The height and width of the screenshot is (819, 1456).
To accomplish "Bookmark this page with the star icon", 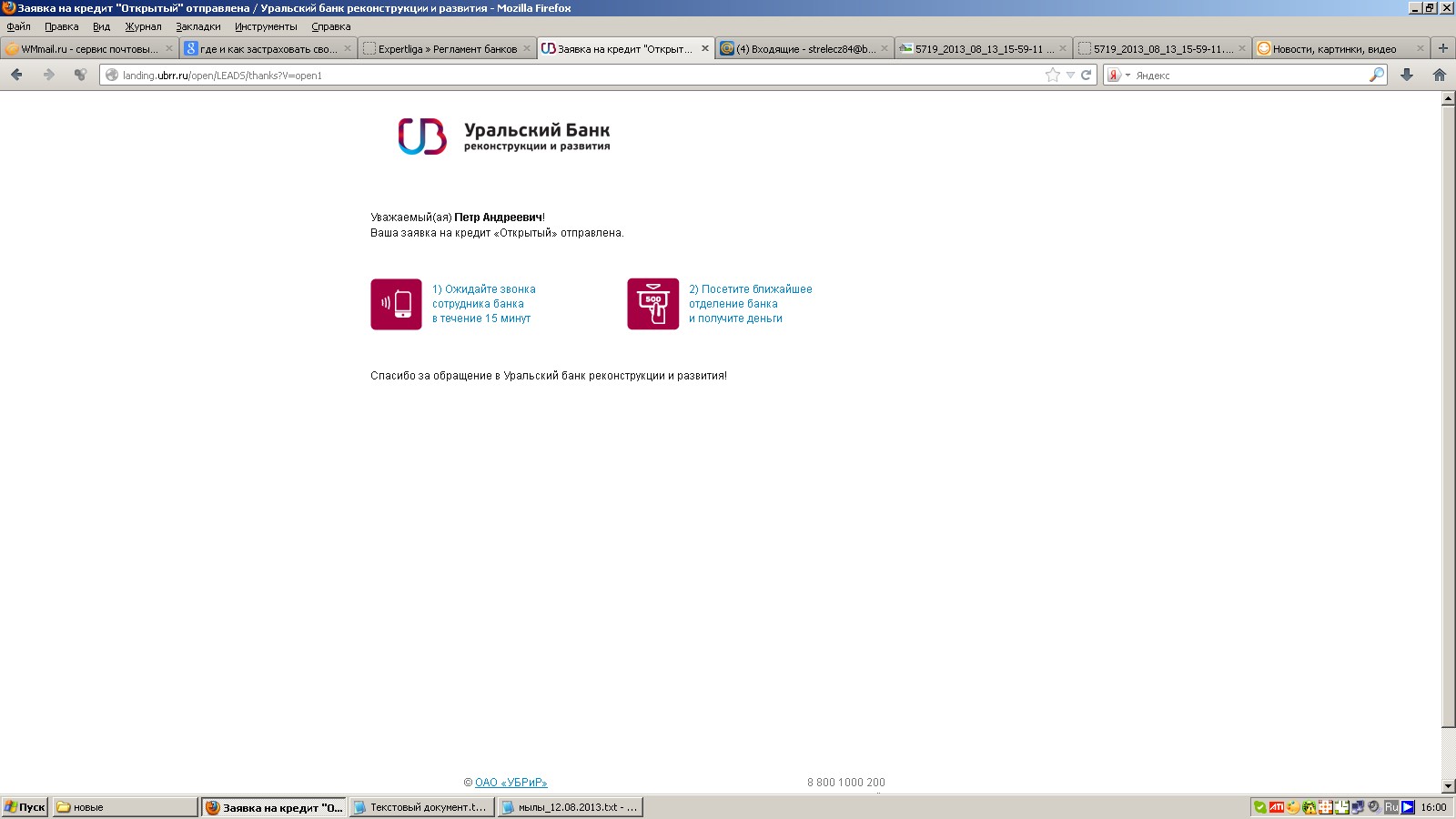I will pyautogui.click(x=1053, y=75).
